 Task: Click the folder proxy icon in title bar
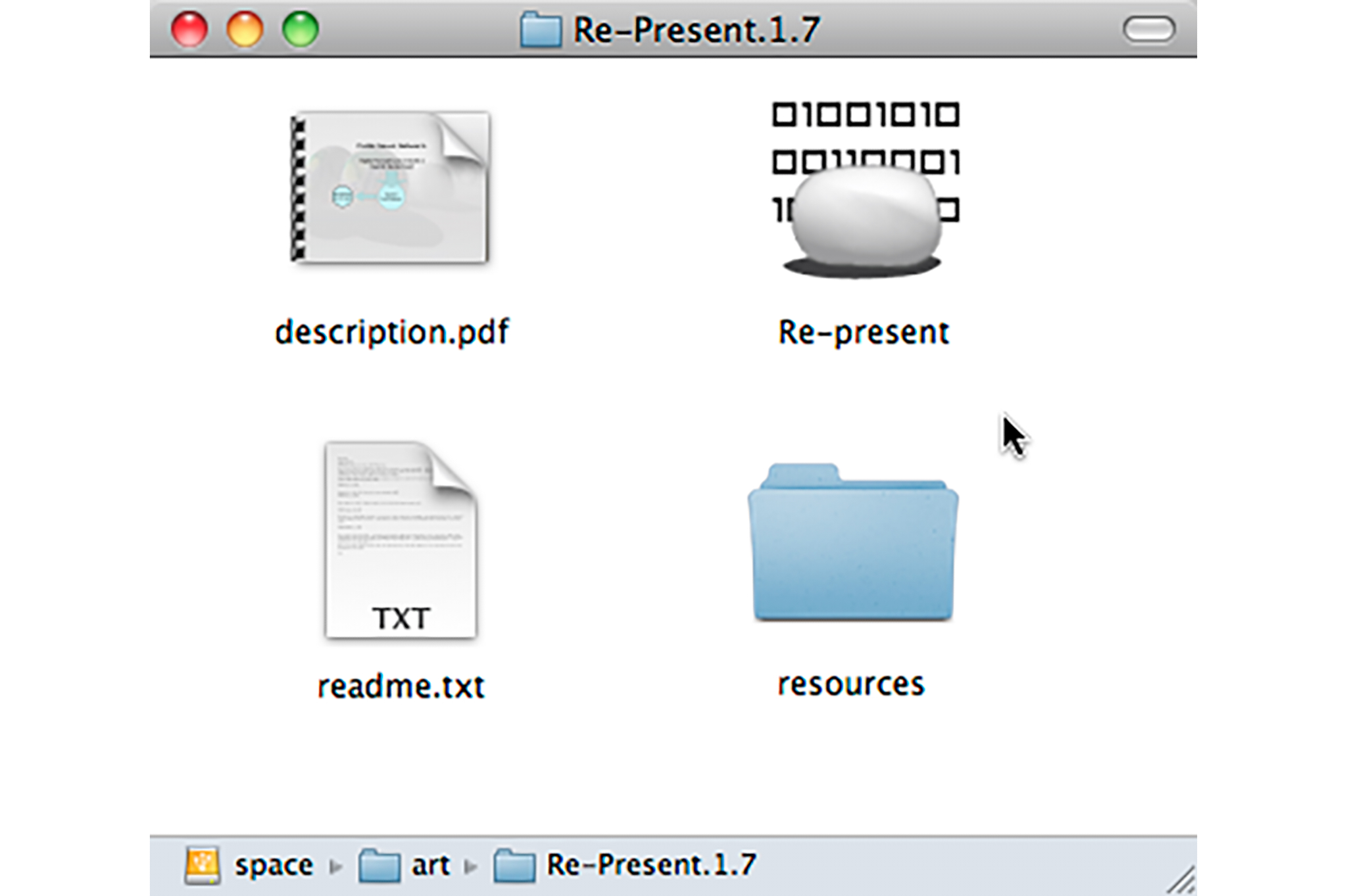point(541,30)
